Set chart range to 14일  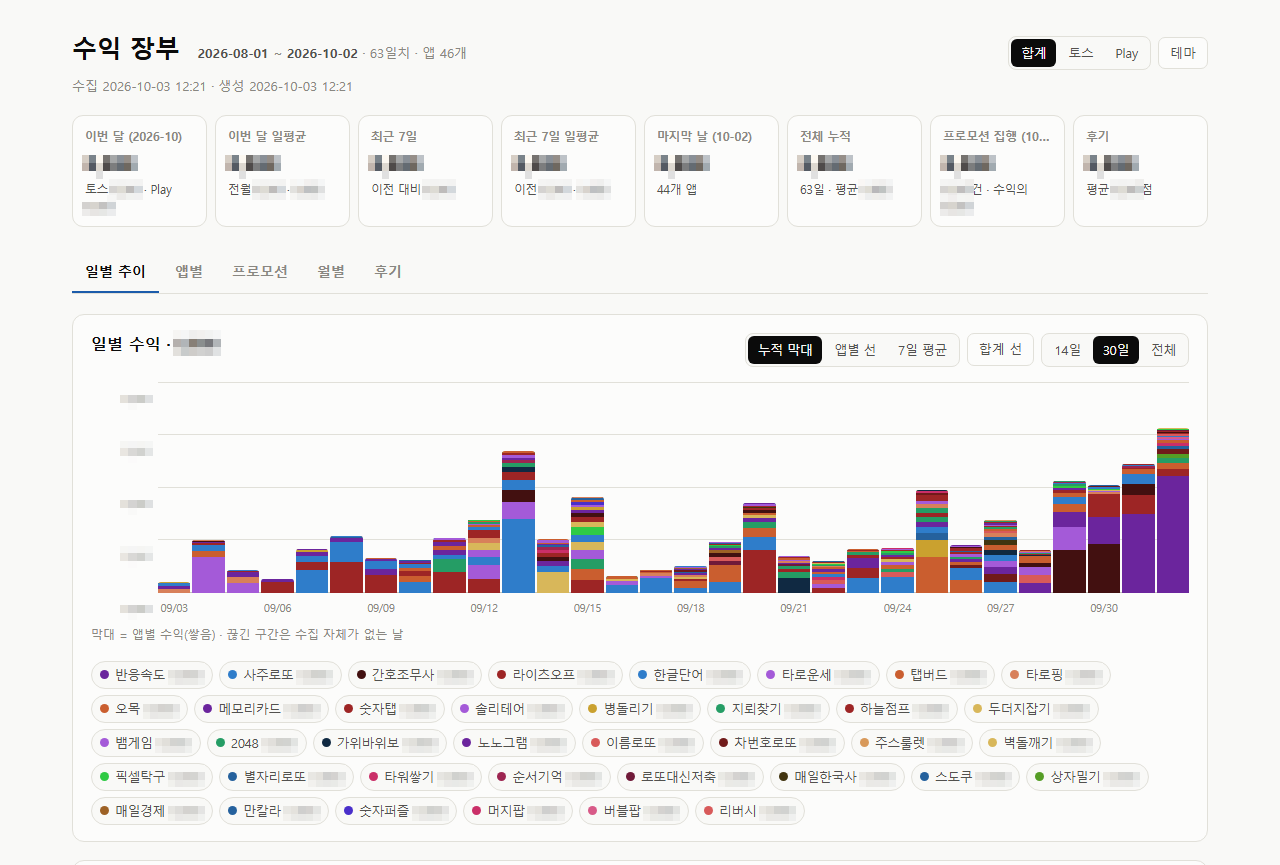click(x=1068, y=350)
